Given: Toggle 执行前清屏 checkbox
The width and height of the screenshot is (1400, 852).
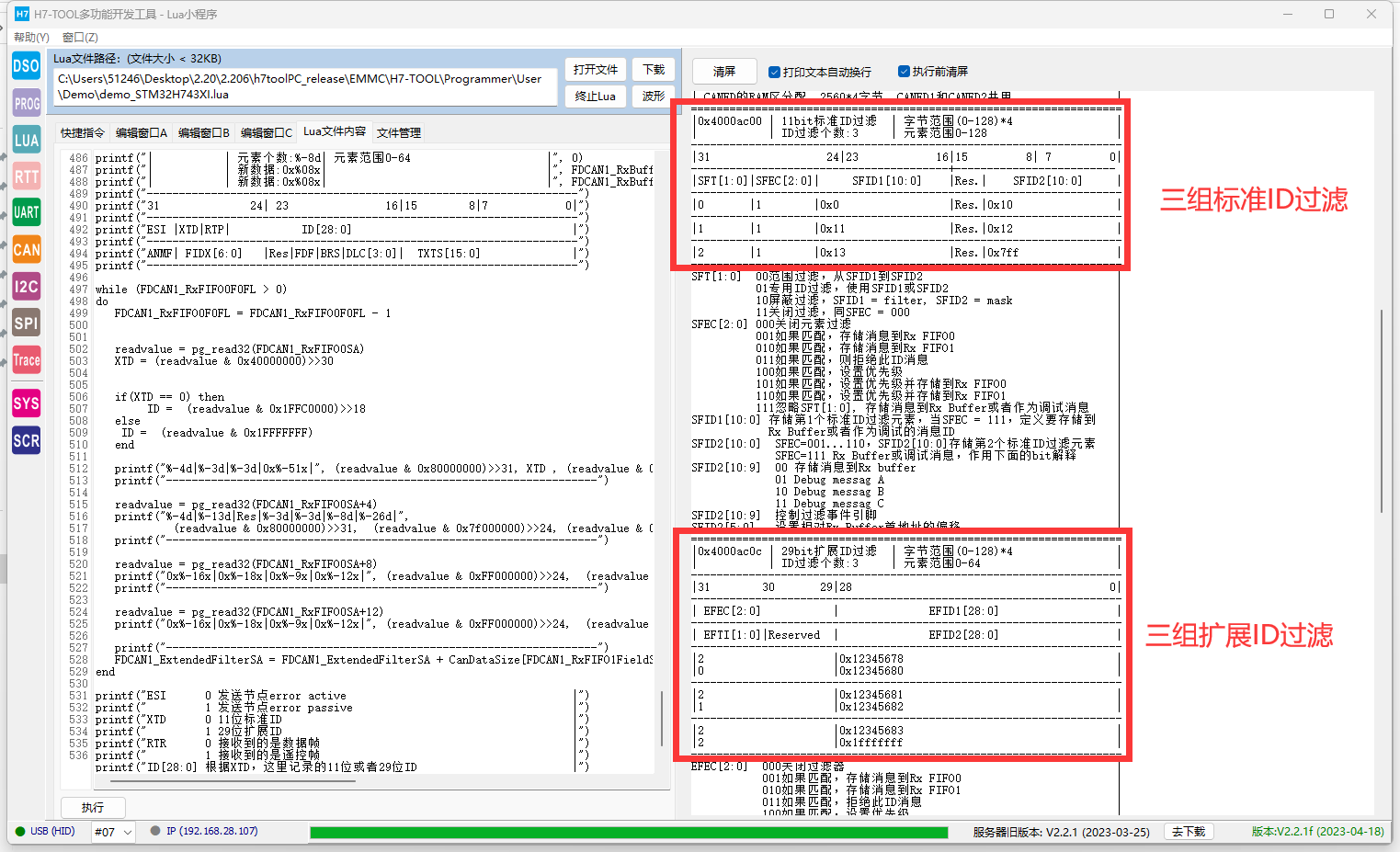Looking at the screenshot, I should (904, 72).
